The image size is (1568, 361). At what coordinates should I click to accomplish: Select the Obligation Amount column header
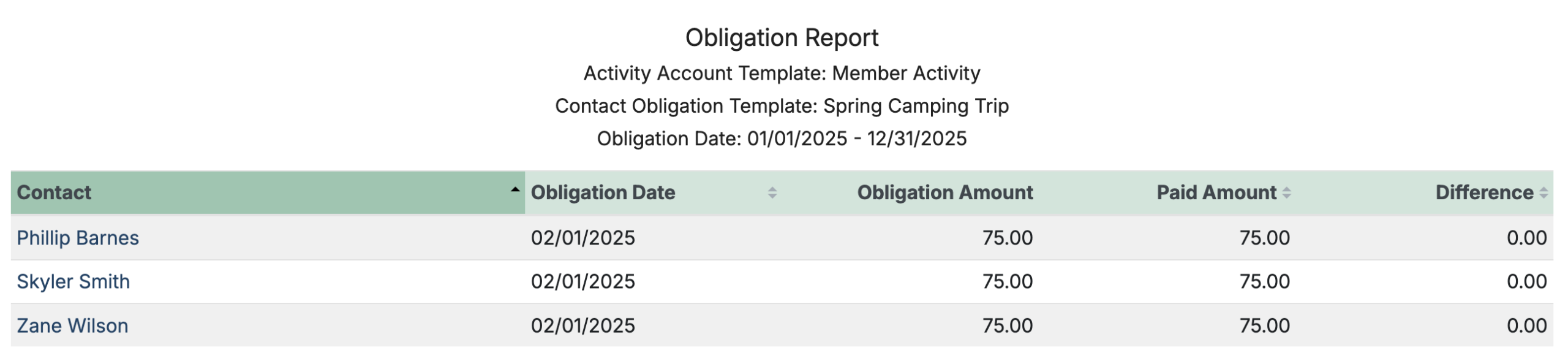pyautogui.click(x=944, y=192)
